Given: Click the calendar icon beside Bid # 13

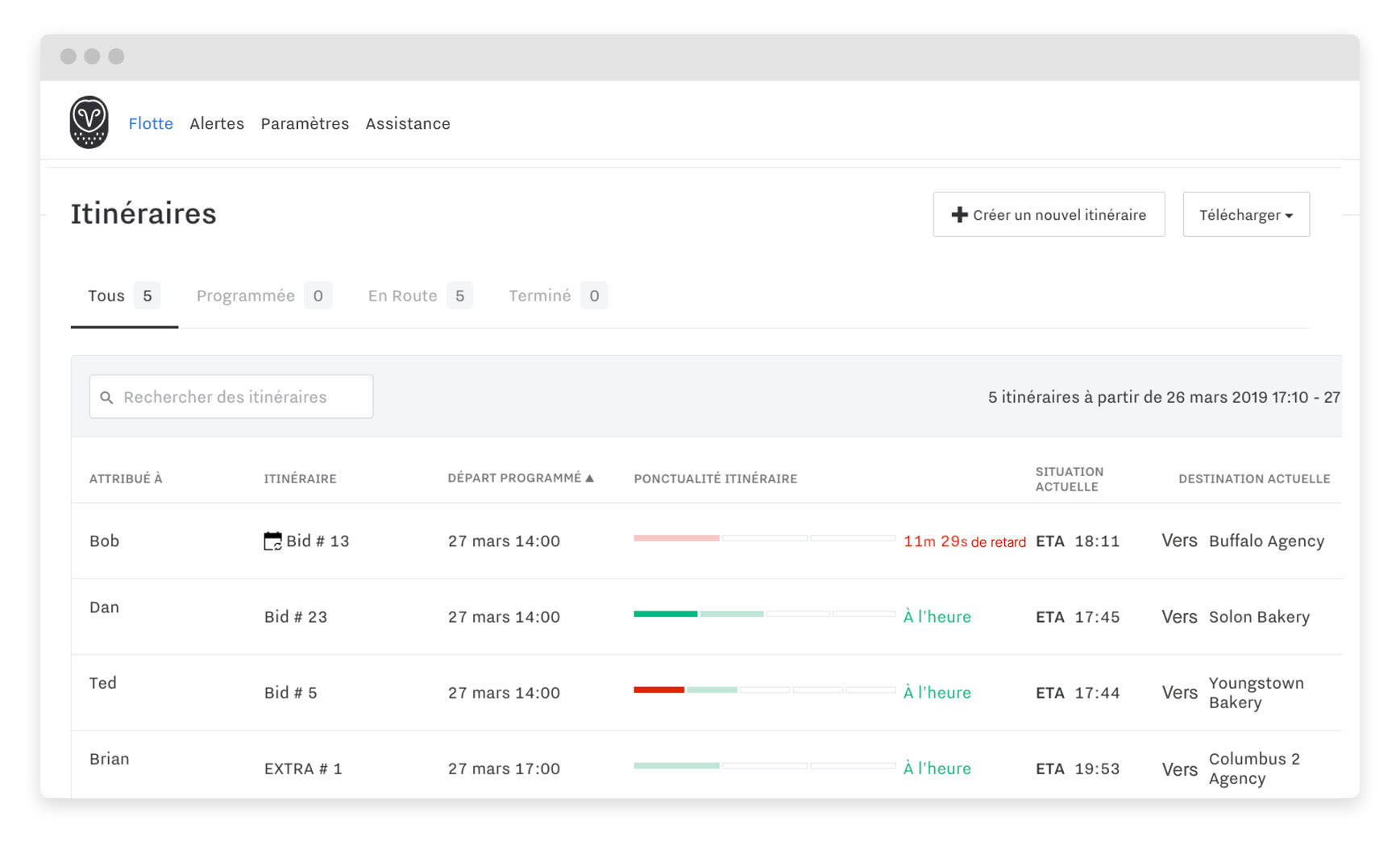Looking at the screenshot, I should (x=273, y=541).
